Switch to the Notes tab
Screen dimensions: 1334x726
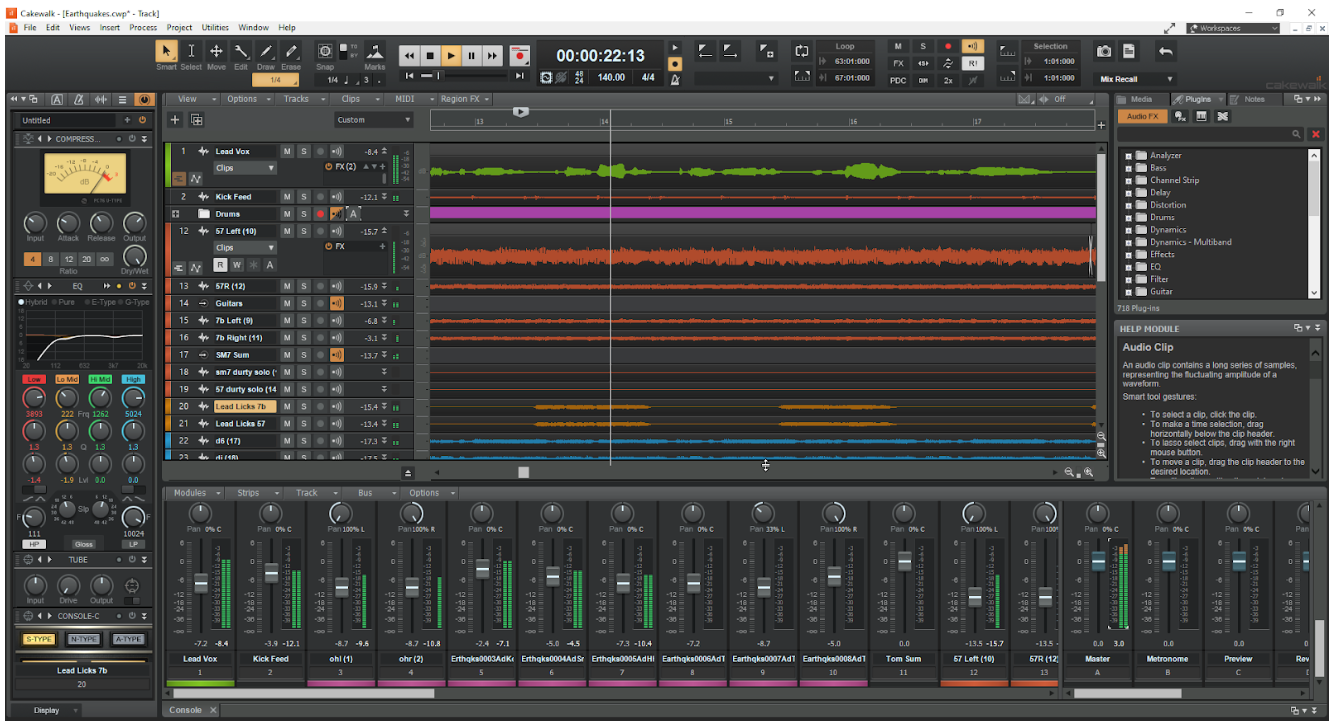click(x=1254, y=99)
